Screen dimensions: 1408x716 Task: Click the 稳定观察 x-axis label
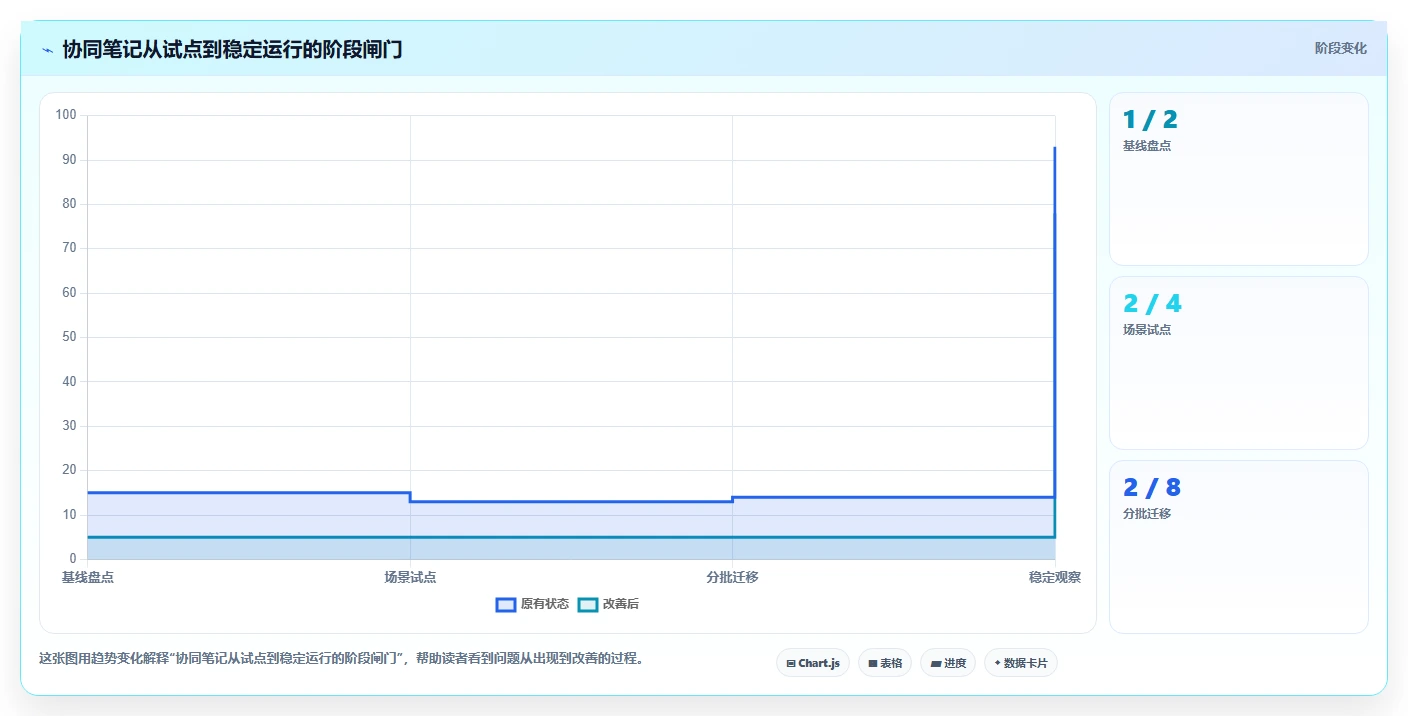1055,577
